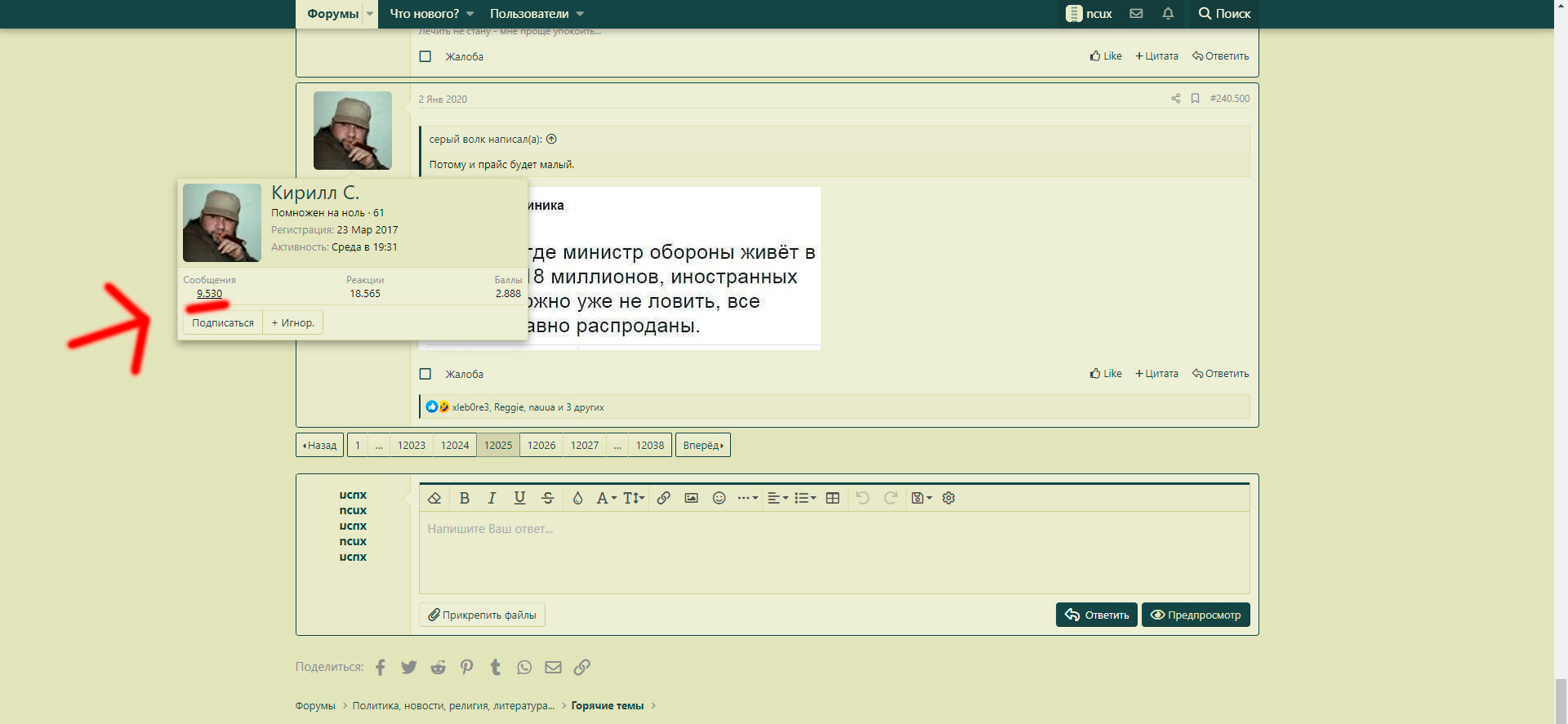1568x724 pixels.
Task: Toggle bold formatting in the editor
Action: coord(465,498)
